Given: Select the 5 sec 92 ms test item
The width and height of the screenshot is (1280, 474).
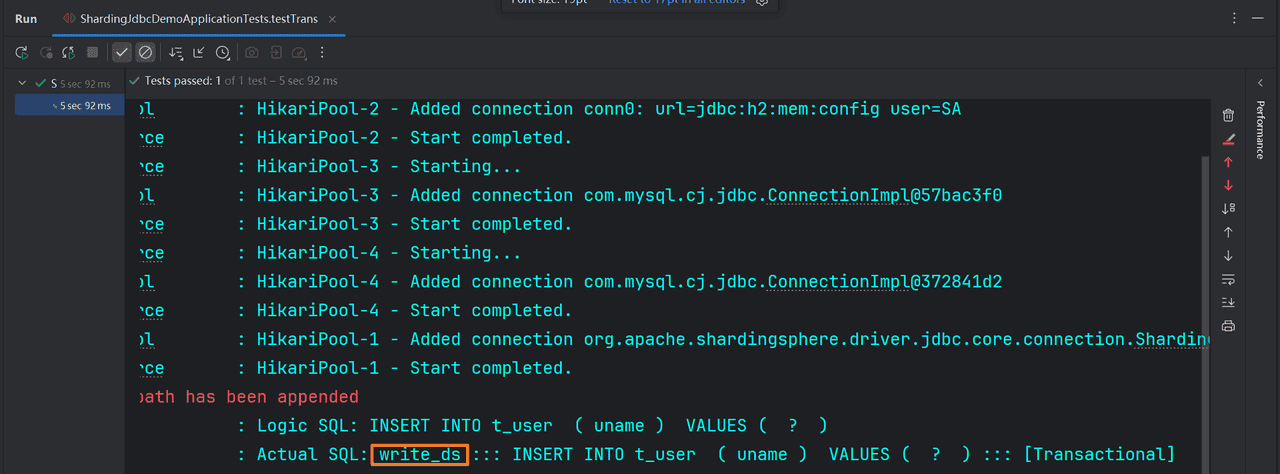Looking at the screenshot, I should (85, 105).
